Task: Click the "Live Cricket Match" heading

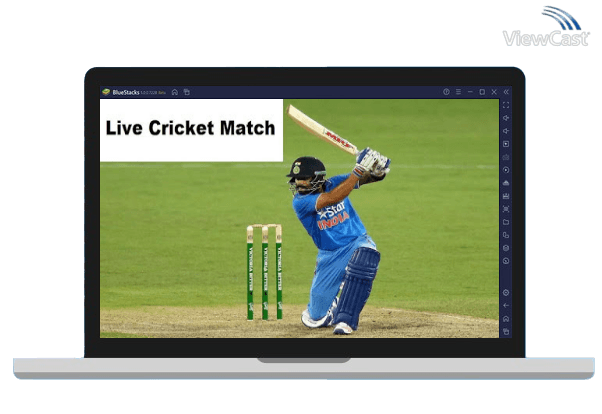Action: point(190,128)
